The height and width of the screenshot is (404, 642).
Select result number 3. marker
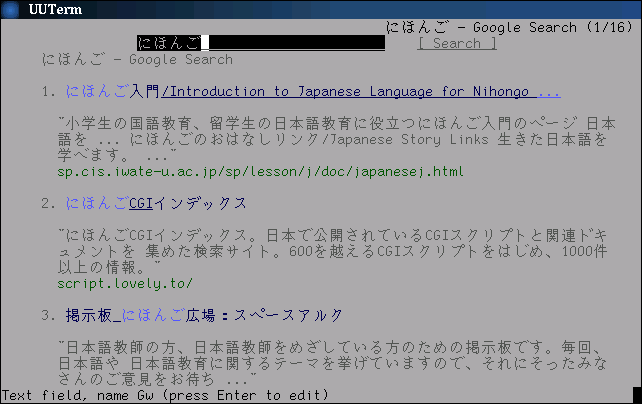[x=49, y=315]
